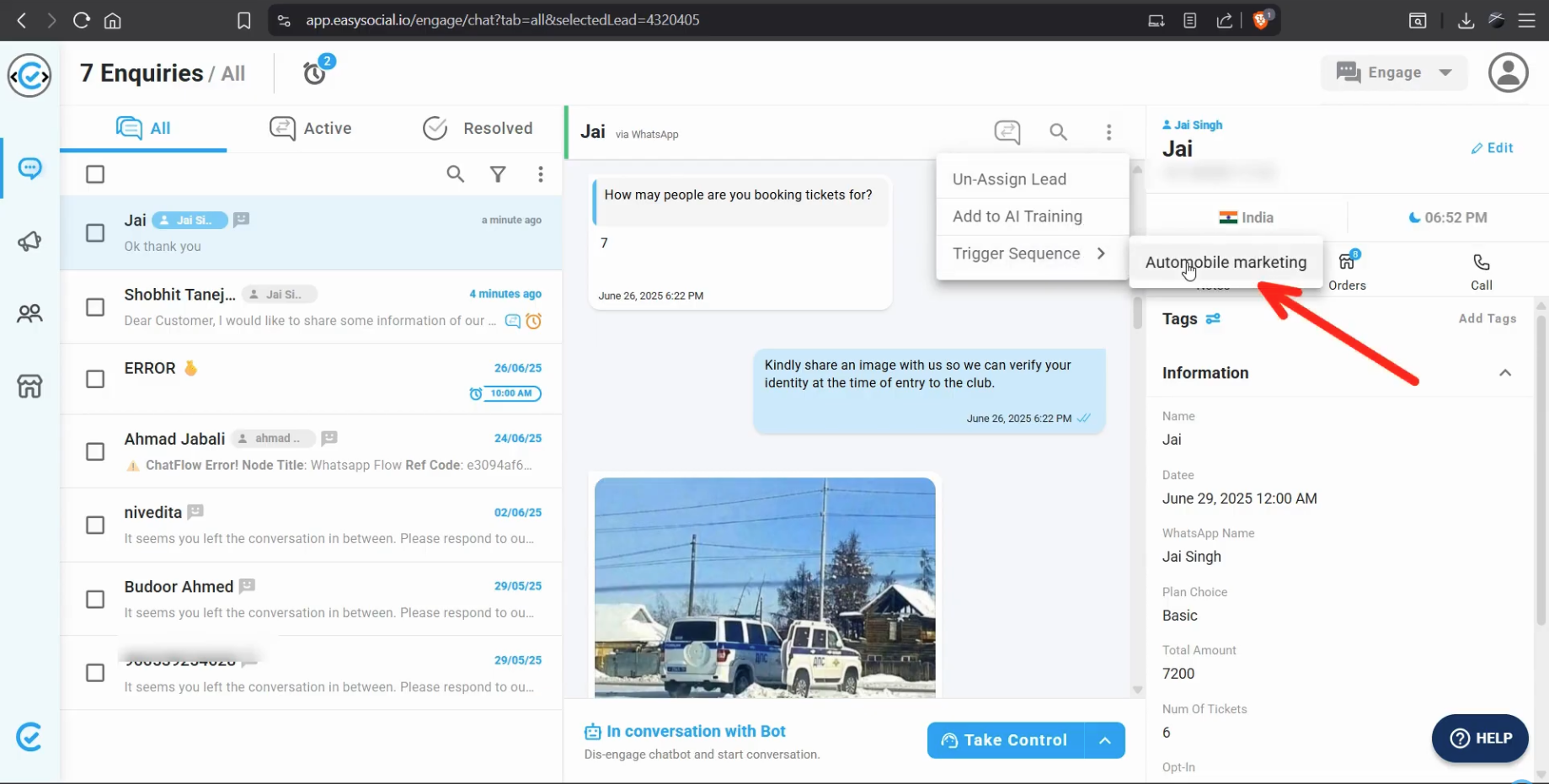
Task: Tick the checkbox for Jai enquiry
Action: pos(95,233)
